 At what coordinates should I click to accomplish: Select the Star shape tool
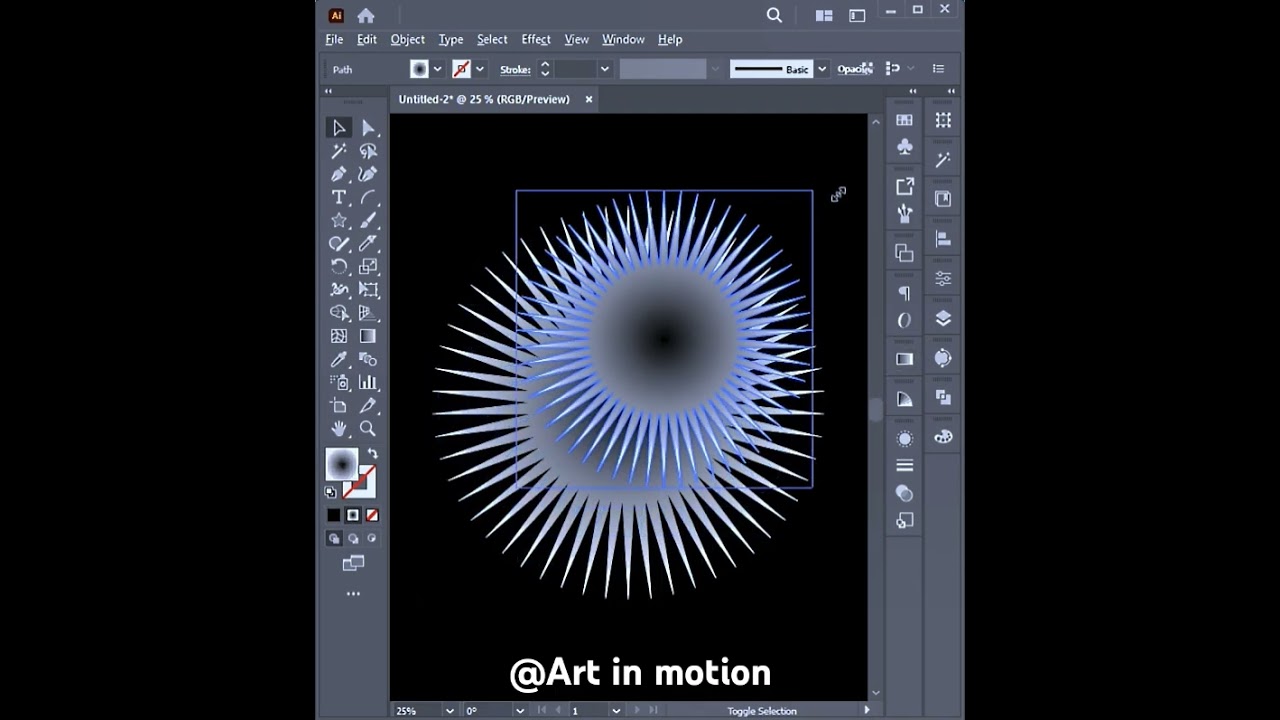click(x=339, y=220)
